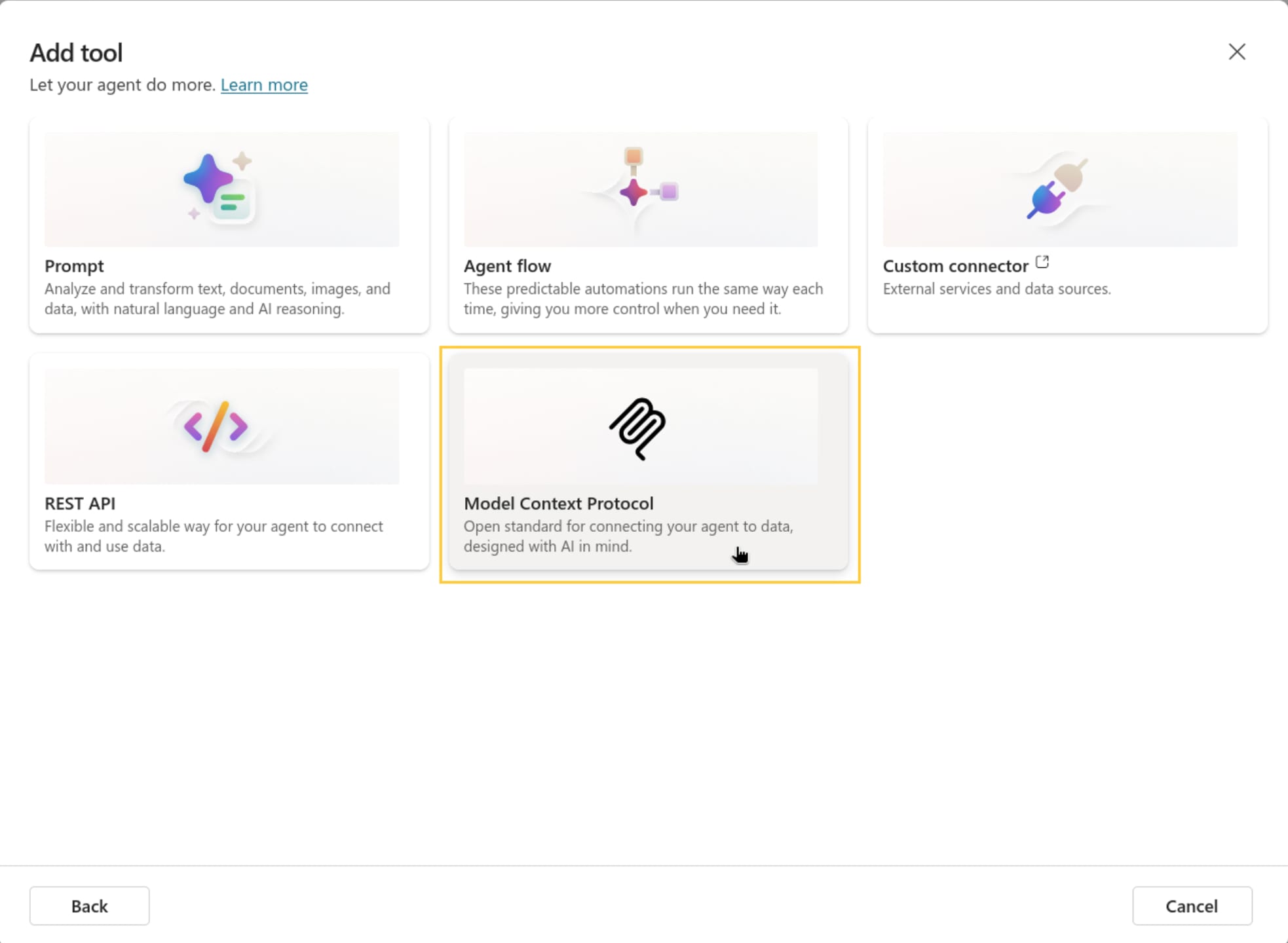This screenshot has height=943, width=1288.
Task: Select the REST API title label
Action: tap(80, 503)
